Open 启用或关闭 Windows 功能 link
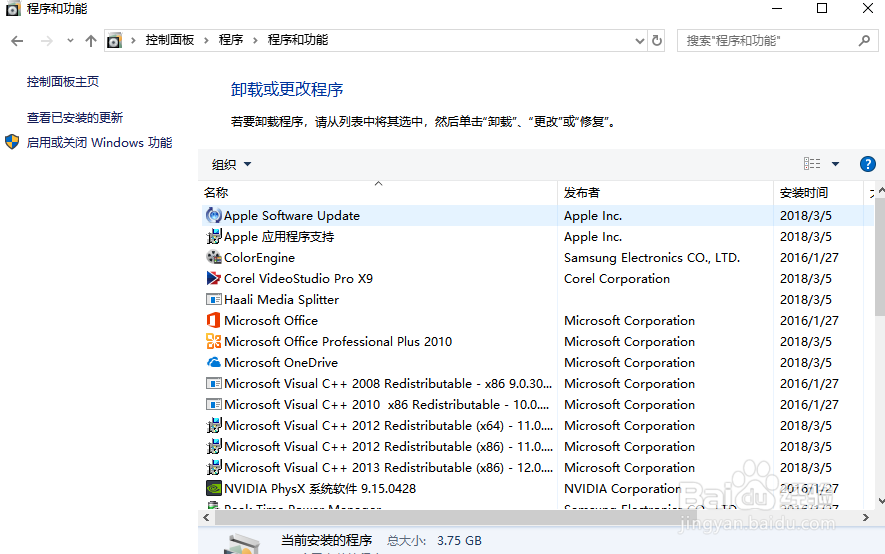 99,142
